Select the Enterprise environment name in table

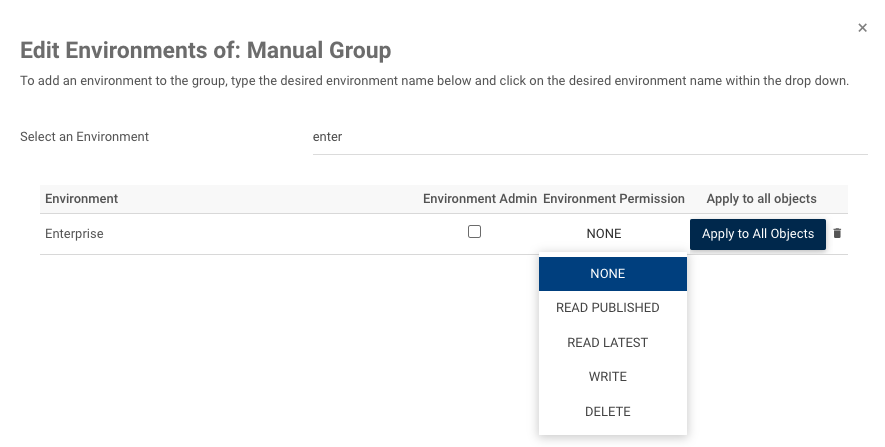click(75, 234)
